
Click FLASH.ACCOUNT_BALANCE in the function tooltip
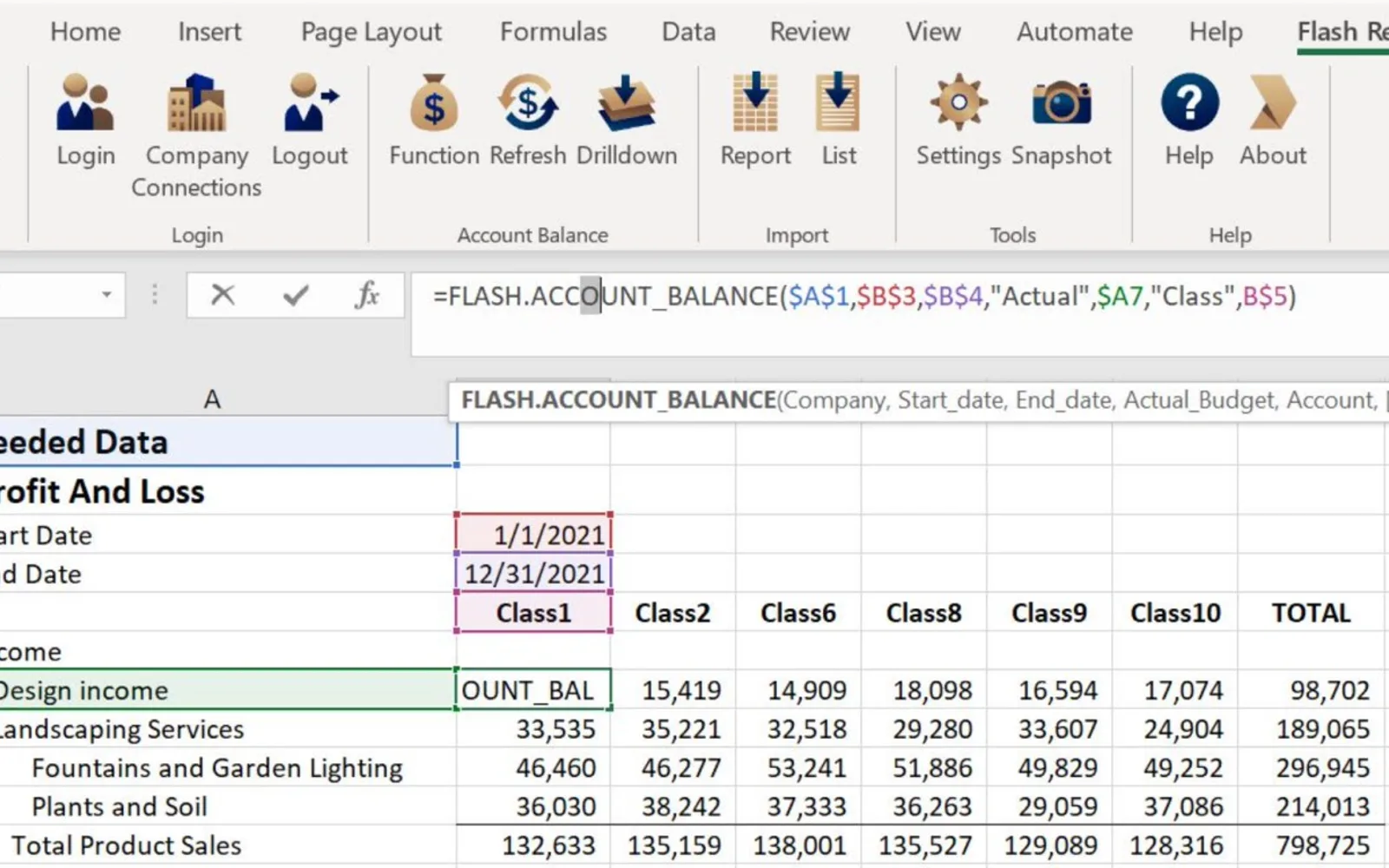(x=618, y=400)
